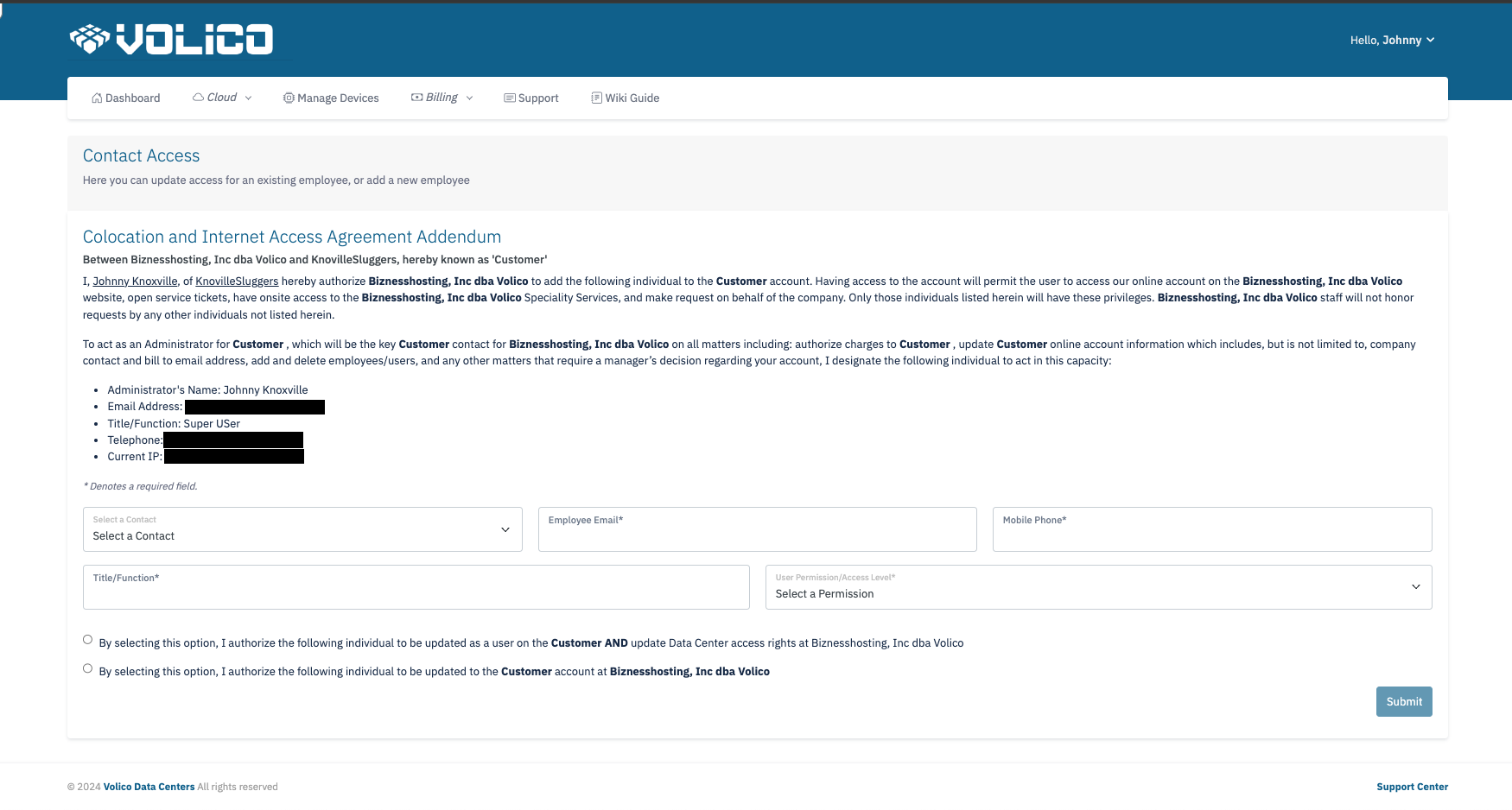Click the Cloud icon in navigation
1512x810 pixels.
coord(198,98)
